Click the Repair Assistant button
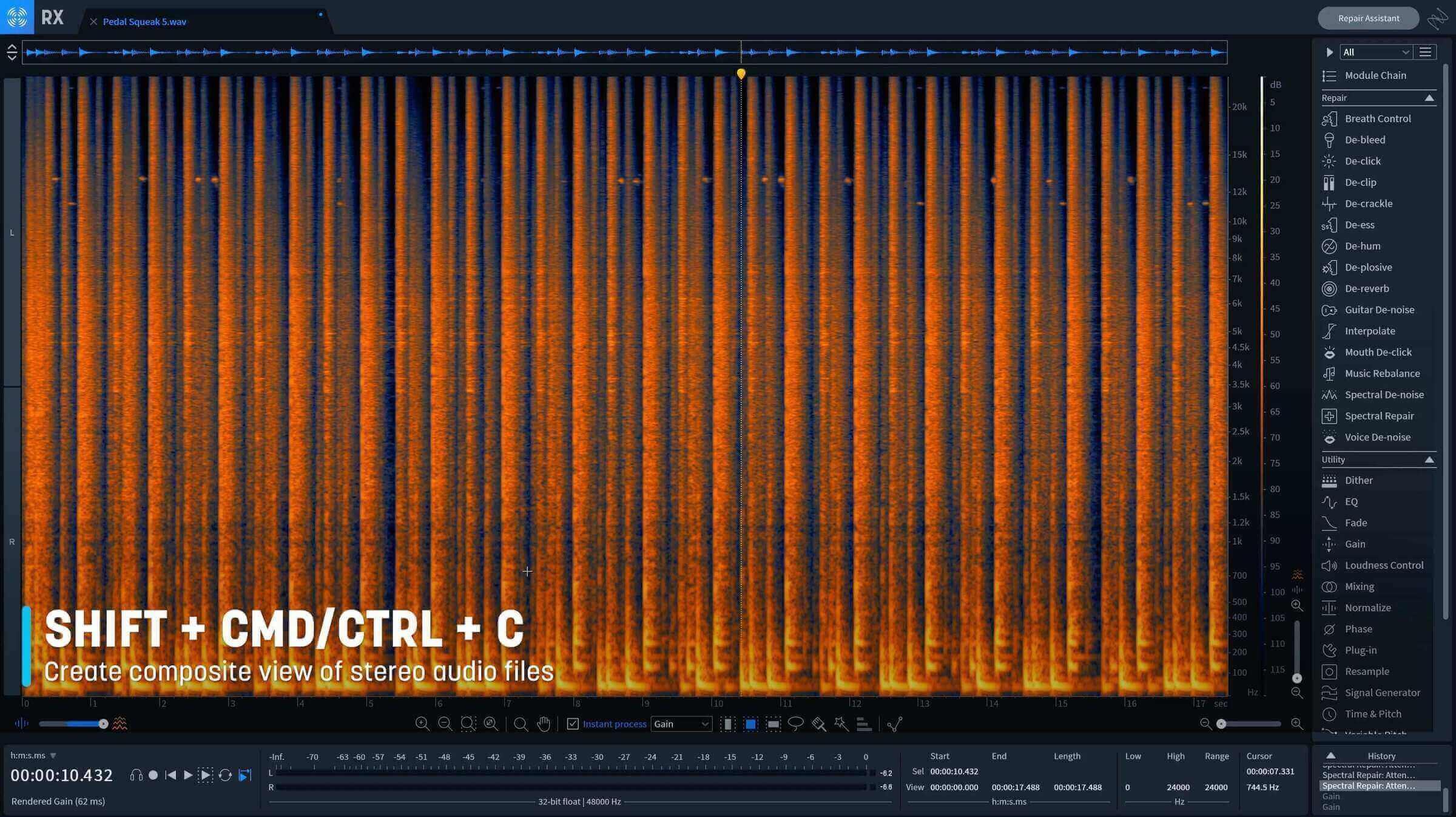This screenshot has width=1456, height=817. (x=1369, y=18)
